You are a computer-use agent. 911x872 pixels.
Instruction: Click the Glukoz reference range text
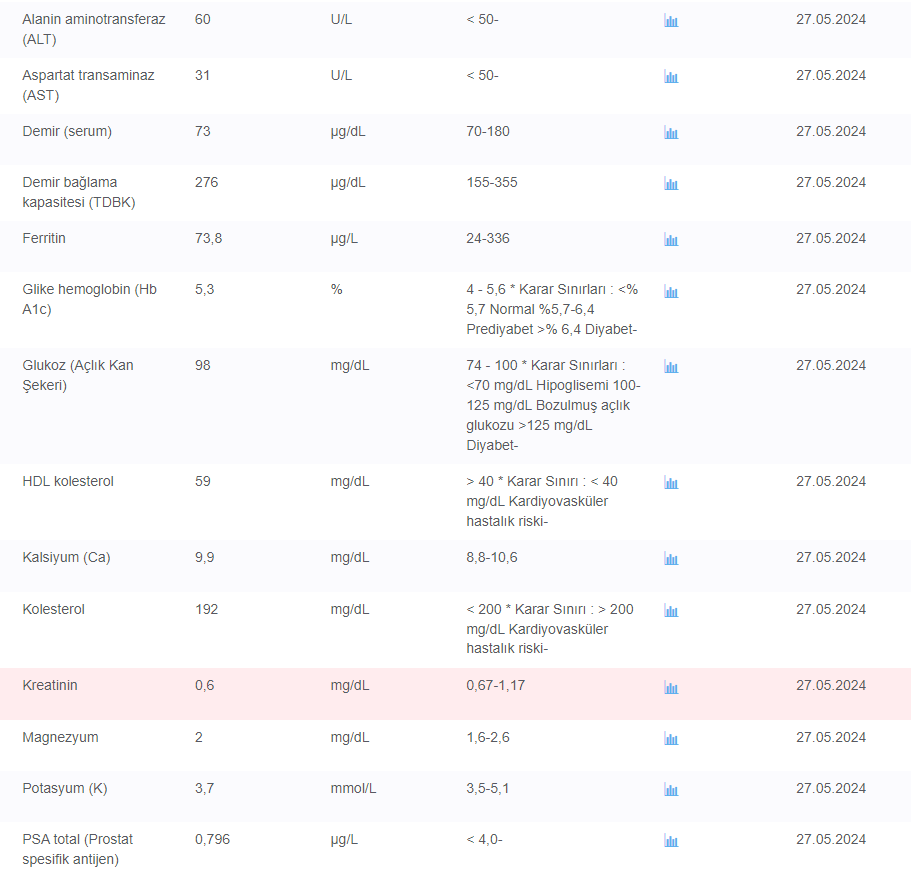552,405
